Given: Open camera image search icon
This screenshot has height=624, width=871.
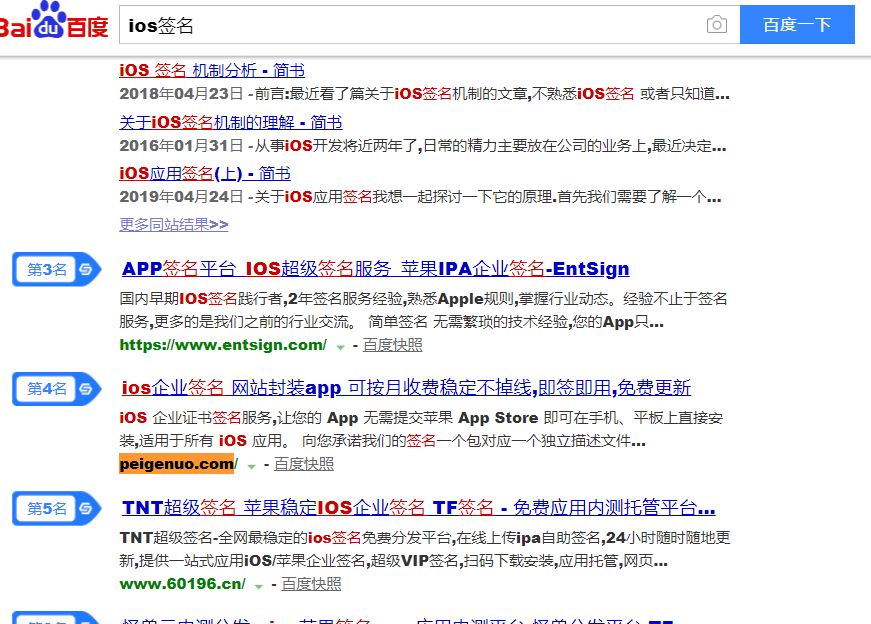Looking at the screenshot, I should pyautogui.click(x=717, y=25).
